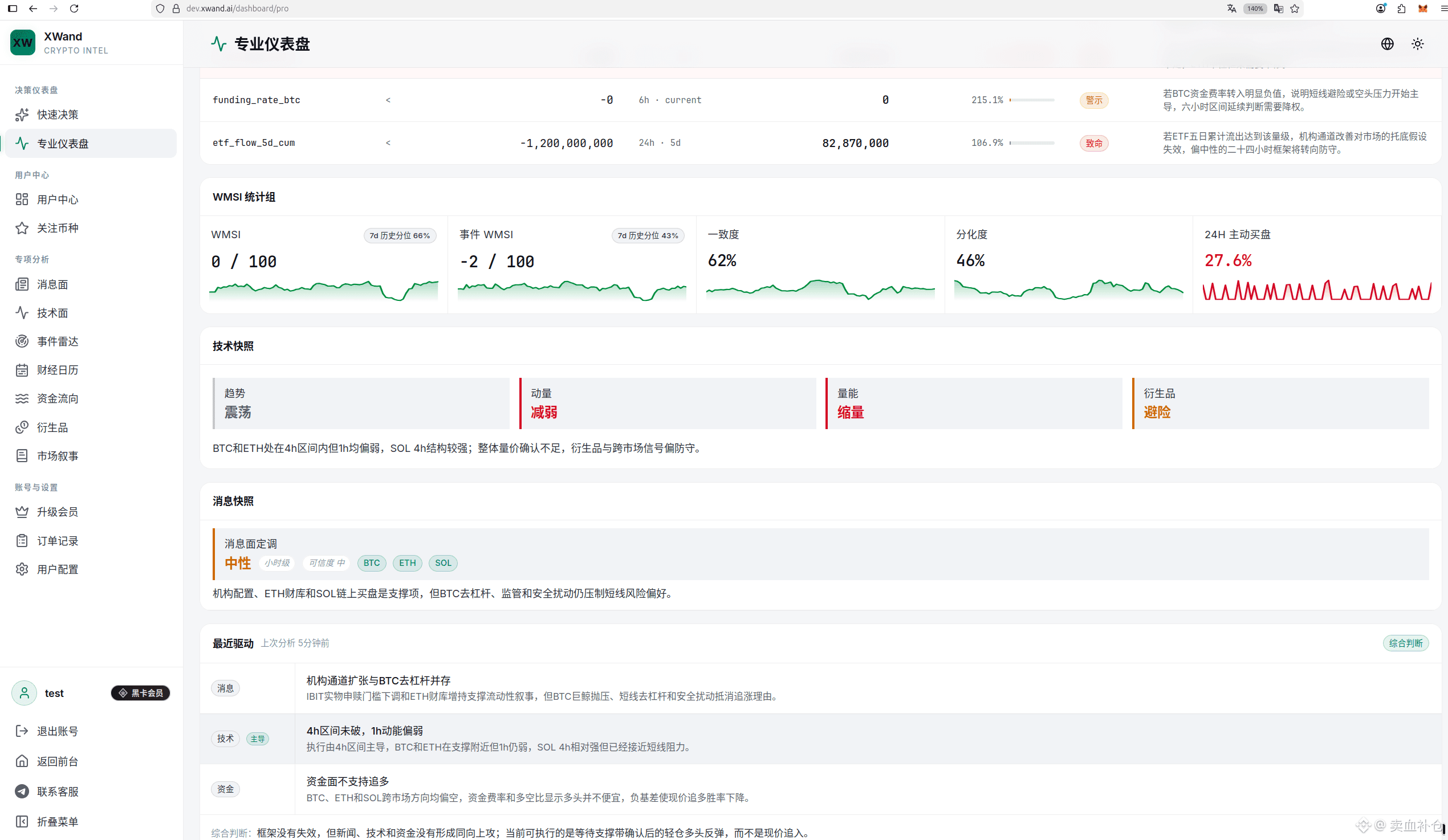Open the language globe selector
Screen dimensions: 1448x840
[1387, 44]
